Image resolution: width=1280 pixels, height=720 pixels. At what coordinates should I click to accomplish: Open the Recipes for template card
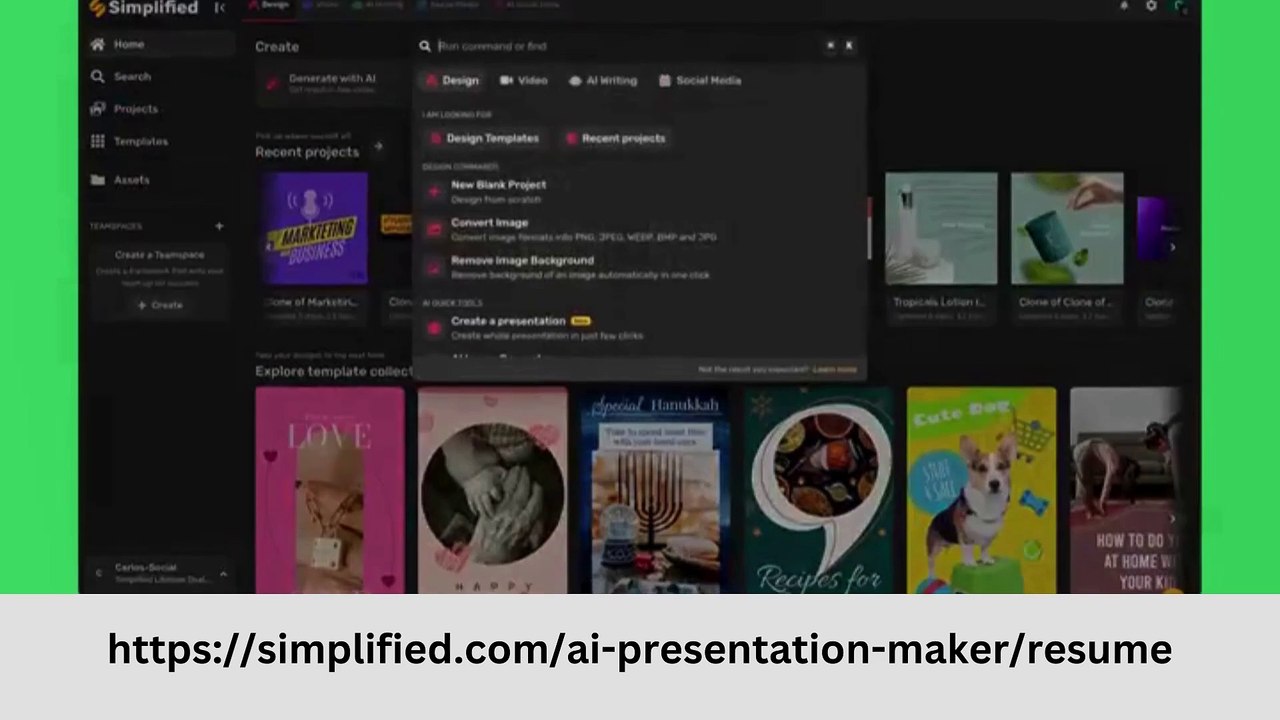818,490
